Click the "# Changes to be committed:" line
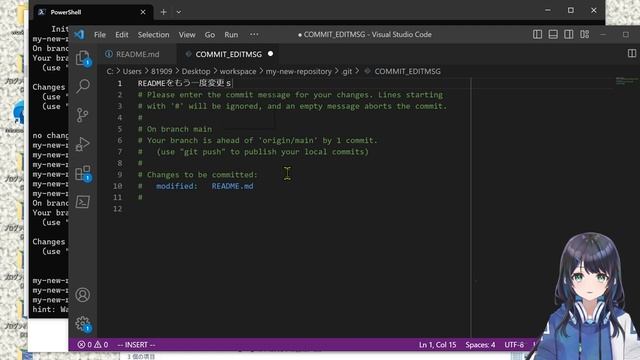 (x=198, y=175)
